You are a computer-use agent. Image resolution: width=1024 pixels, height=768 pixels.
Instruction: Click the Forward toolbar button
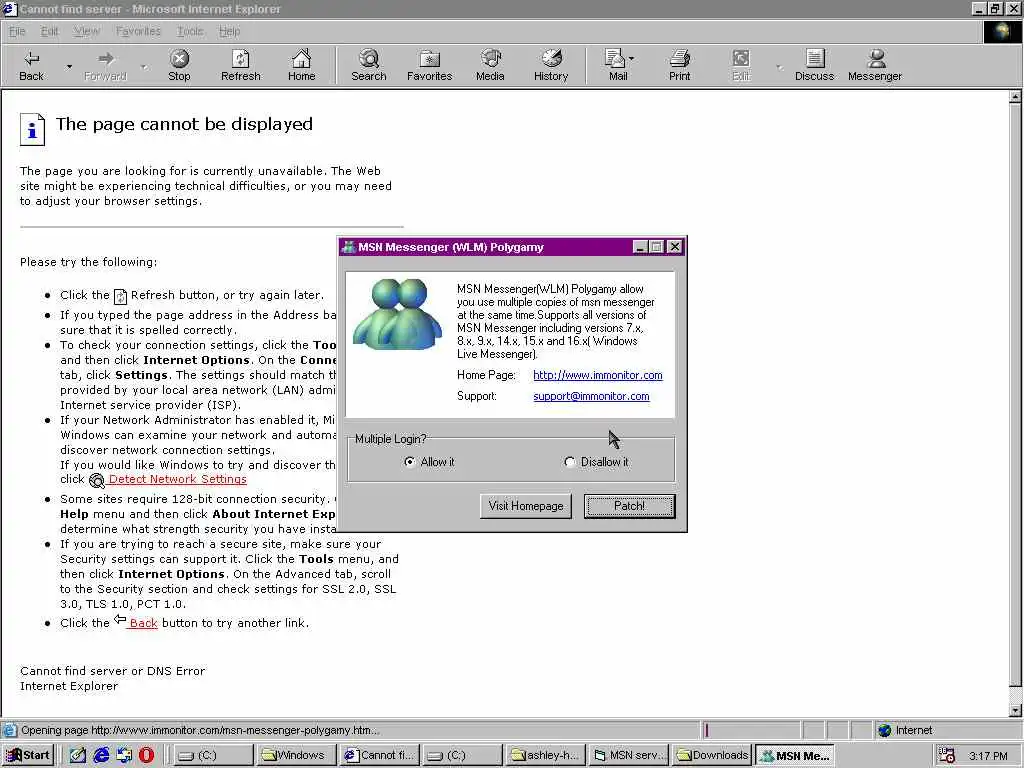pos(105,65)
